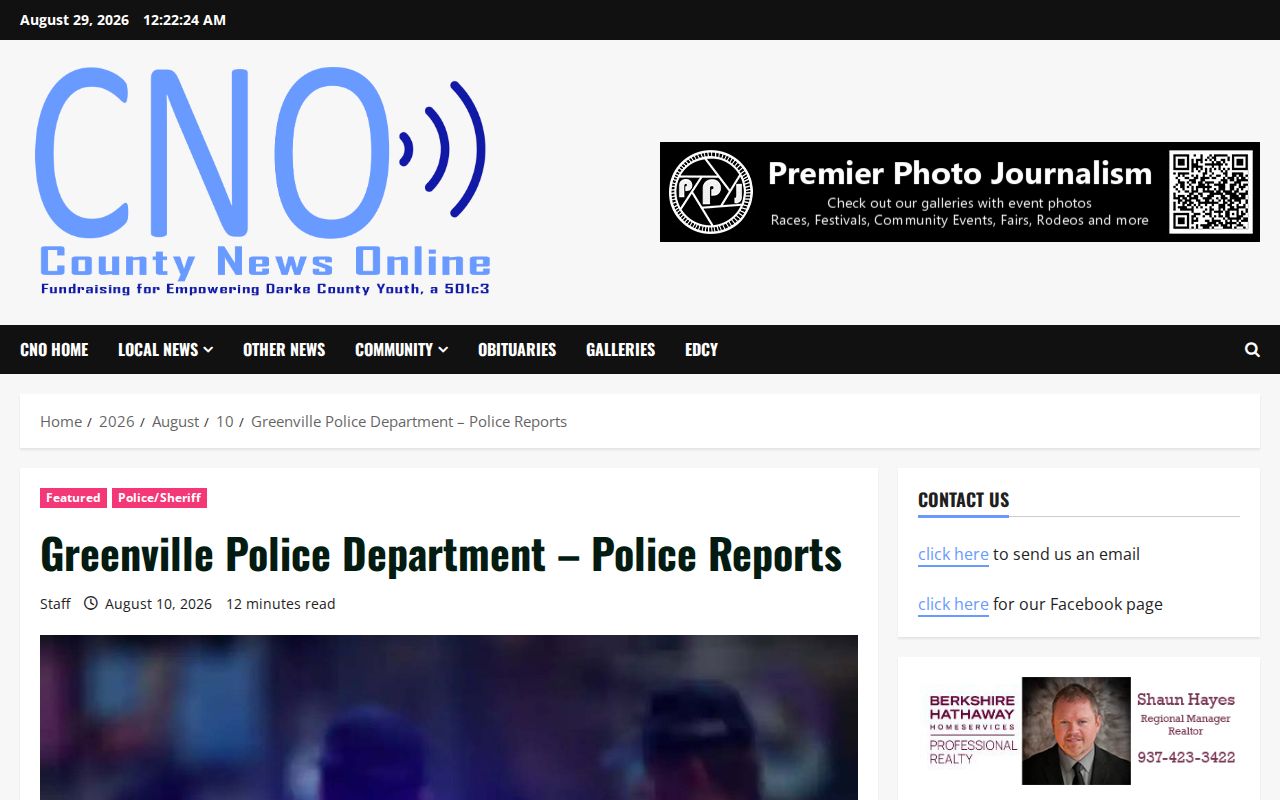Click the article title Greenville Police Department – Police Reports
The image size is (1280, 800).
tap(441, 554)
